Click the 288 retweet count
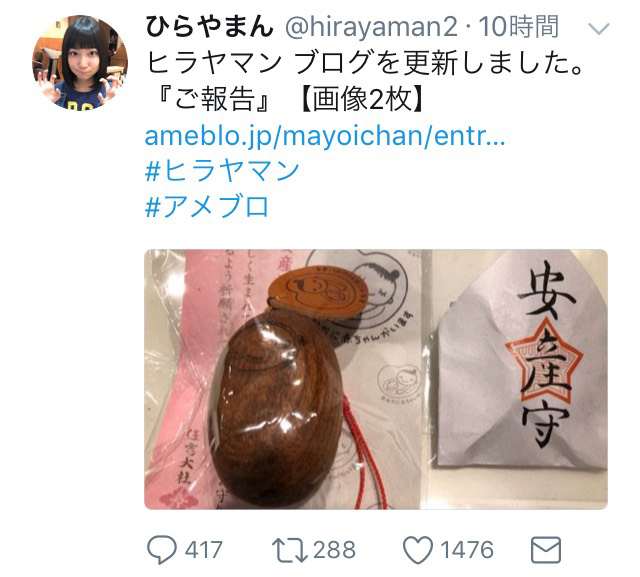This screenshot has width=640, height=577. [x=334, y=550]
